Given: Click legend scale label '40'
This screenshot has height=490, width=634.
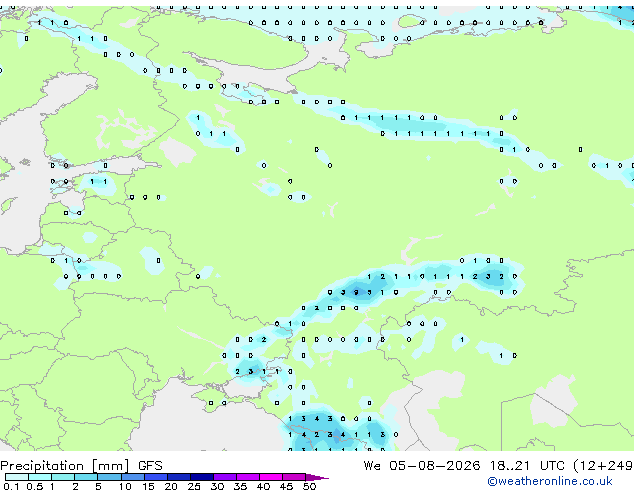Looking at the screenshot, I should (263, 486).
